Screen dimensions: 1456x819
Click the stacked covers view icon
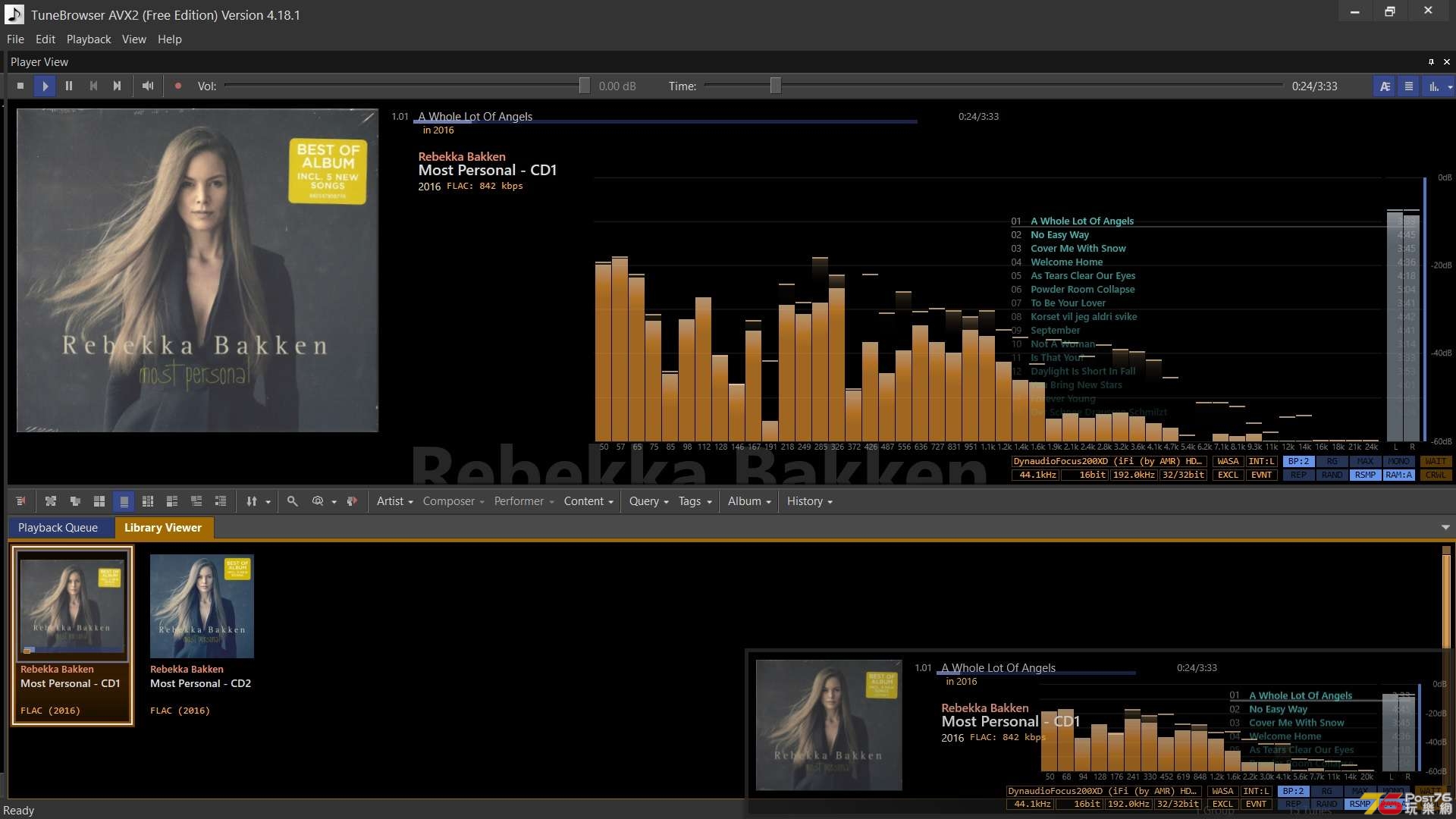75,501
